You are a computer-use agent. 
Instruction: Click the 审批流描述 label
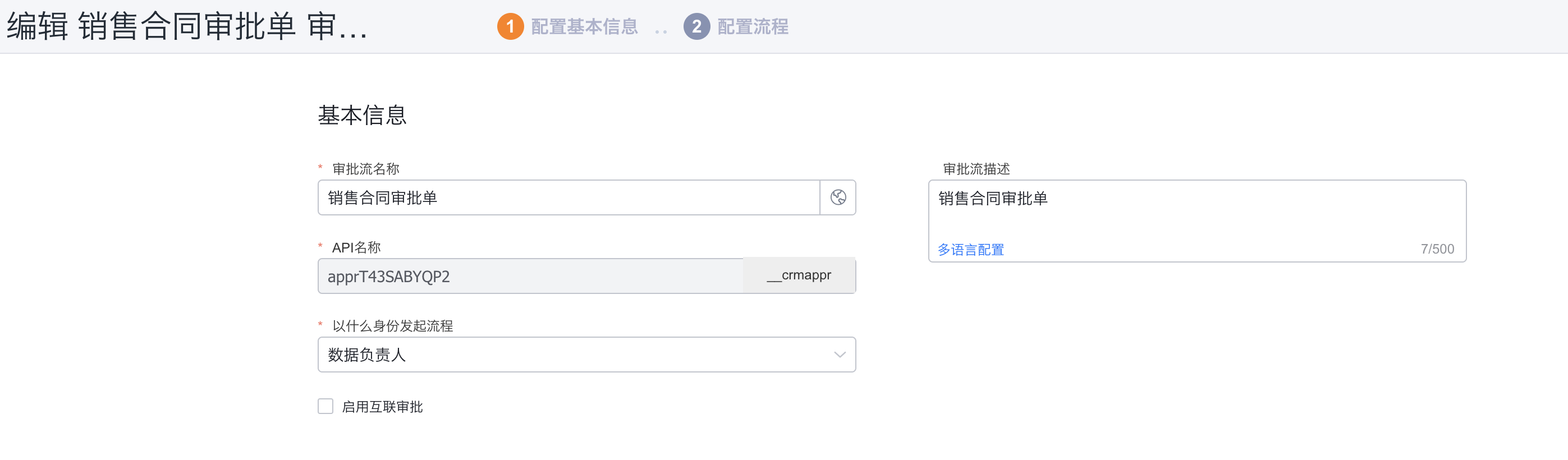(976, 168)
